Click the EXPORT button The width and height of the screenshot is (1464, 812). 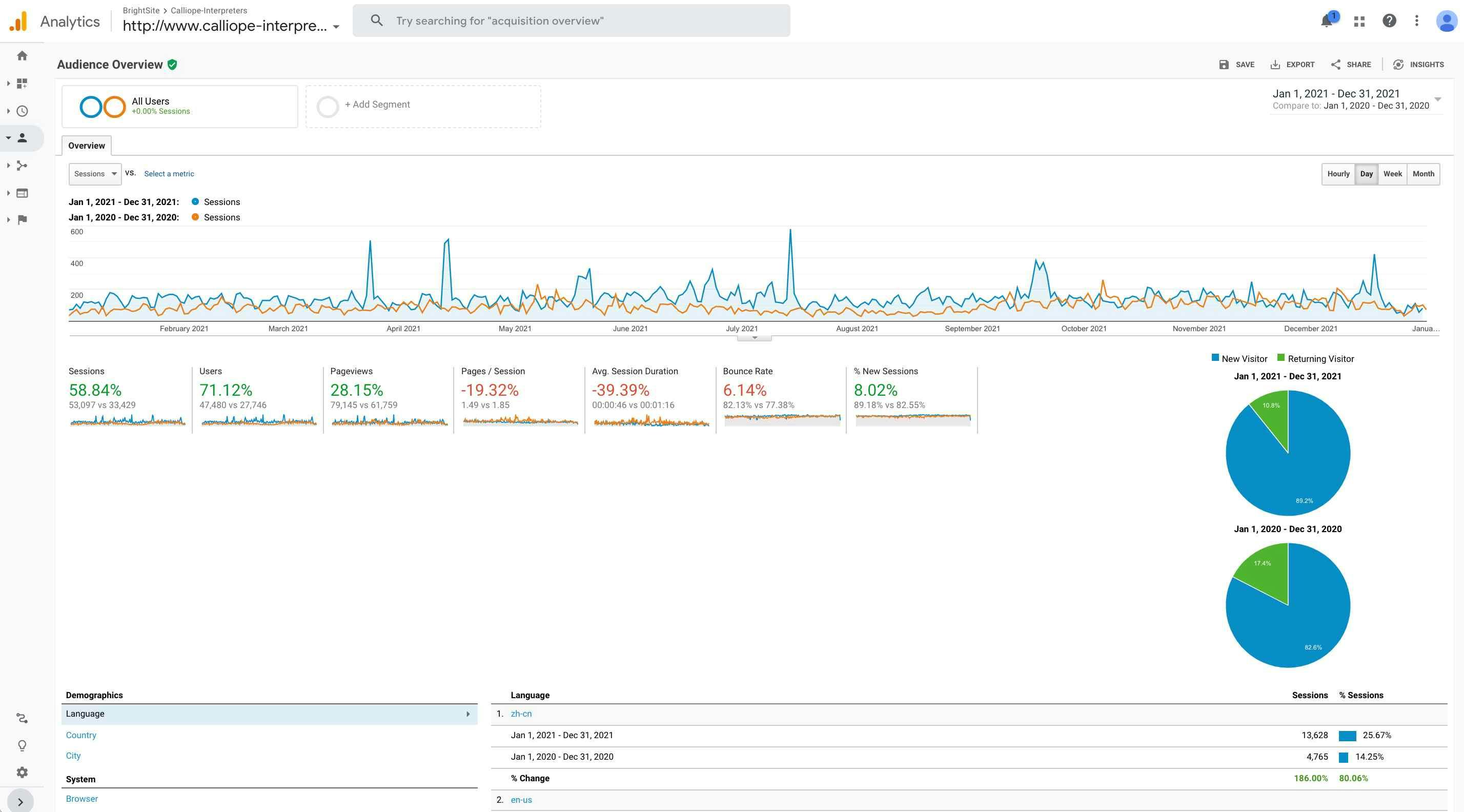[1292, 64]
